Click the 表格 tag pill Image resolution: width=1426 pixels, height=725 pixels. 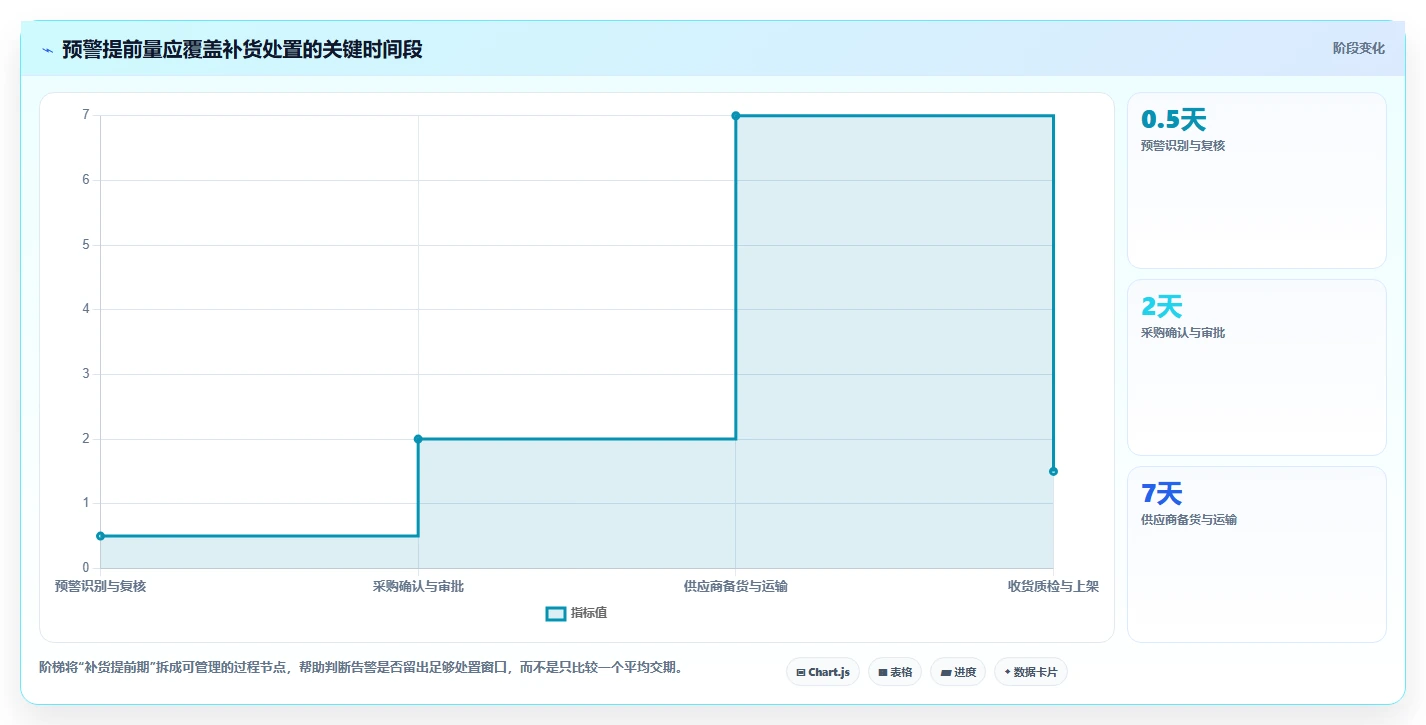[895, 672]
